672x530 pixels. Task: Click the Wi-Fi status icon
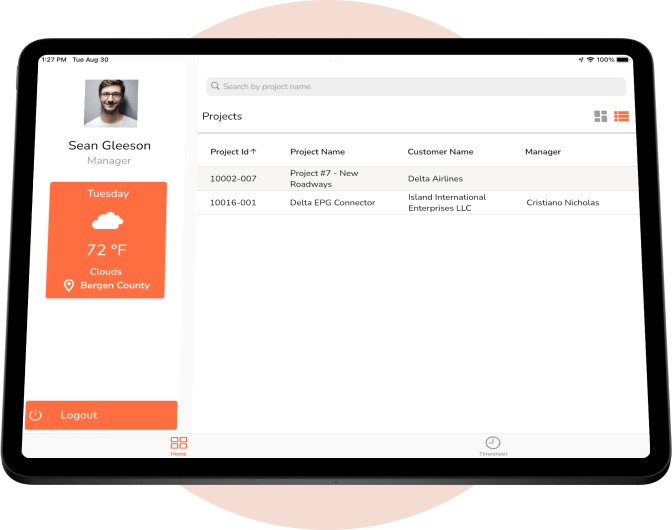[590, 60]
